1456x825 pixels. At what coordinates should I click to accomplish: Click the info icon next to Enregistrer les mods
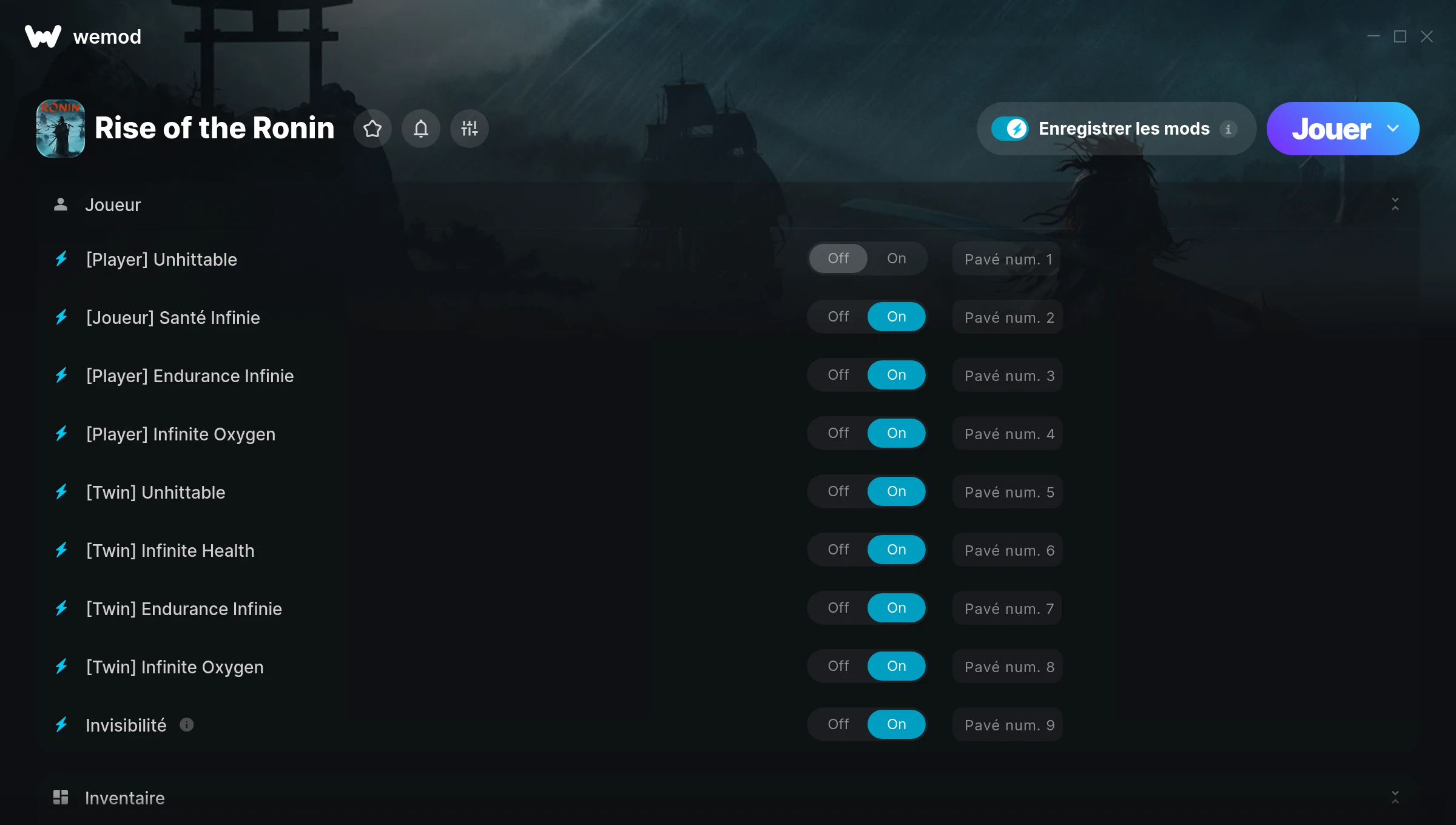[x=1228, y=129]
